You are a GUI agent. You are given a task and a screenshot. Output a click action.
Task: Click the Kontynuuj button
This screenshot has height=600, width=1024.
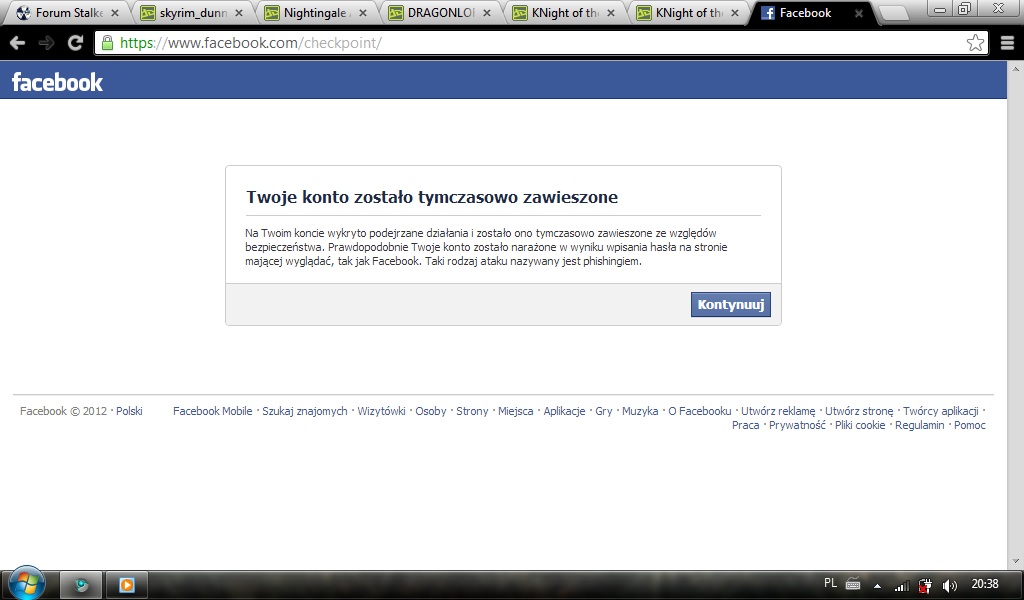[x=731, y=305]
